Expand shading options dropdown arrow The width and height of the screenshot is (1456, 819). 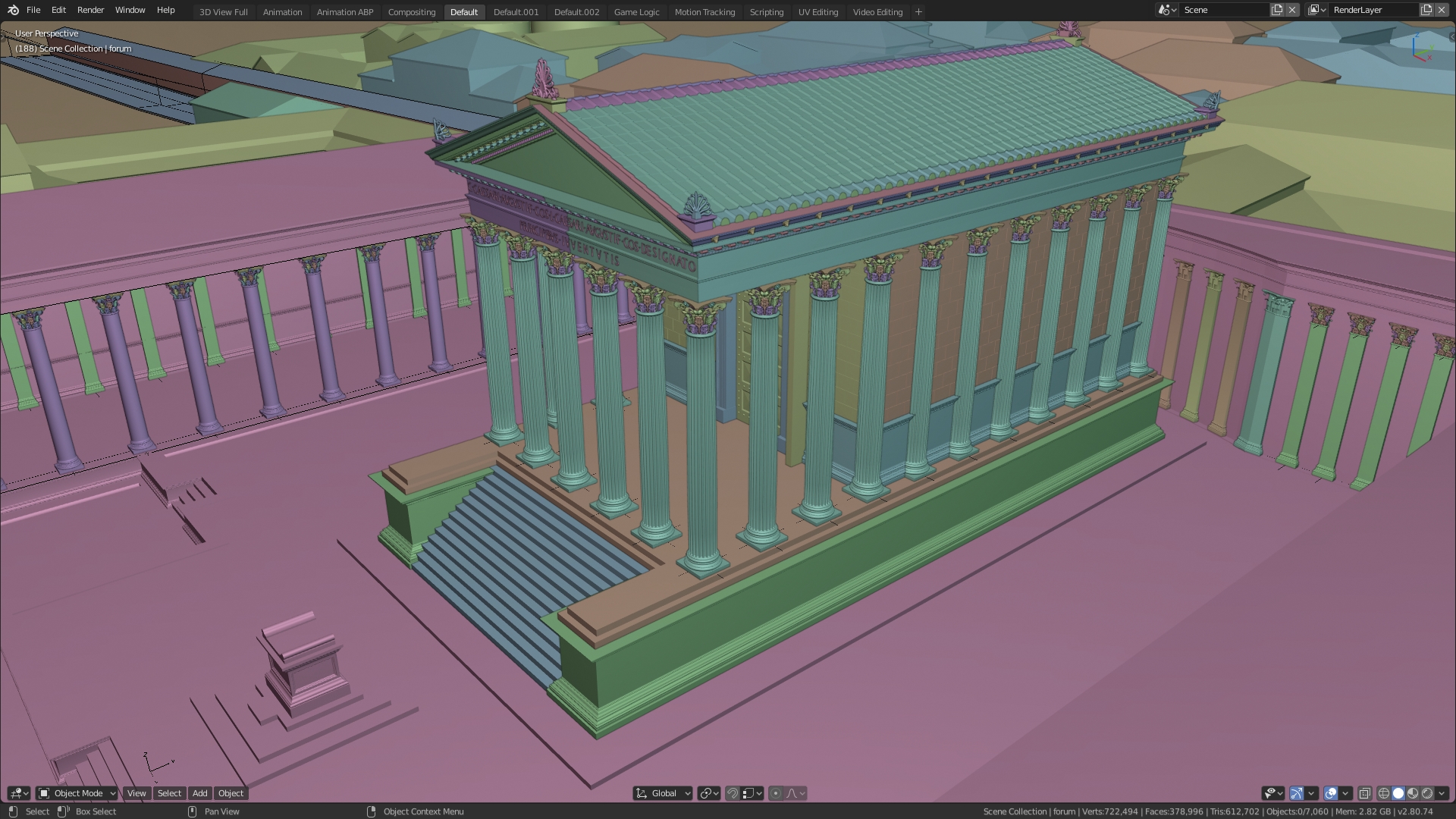[x=1442, y=793]
